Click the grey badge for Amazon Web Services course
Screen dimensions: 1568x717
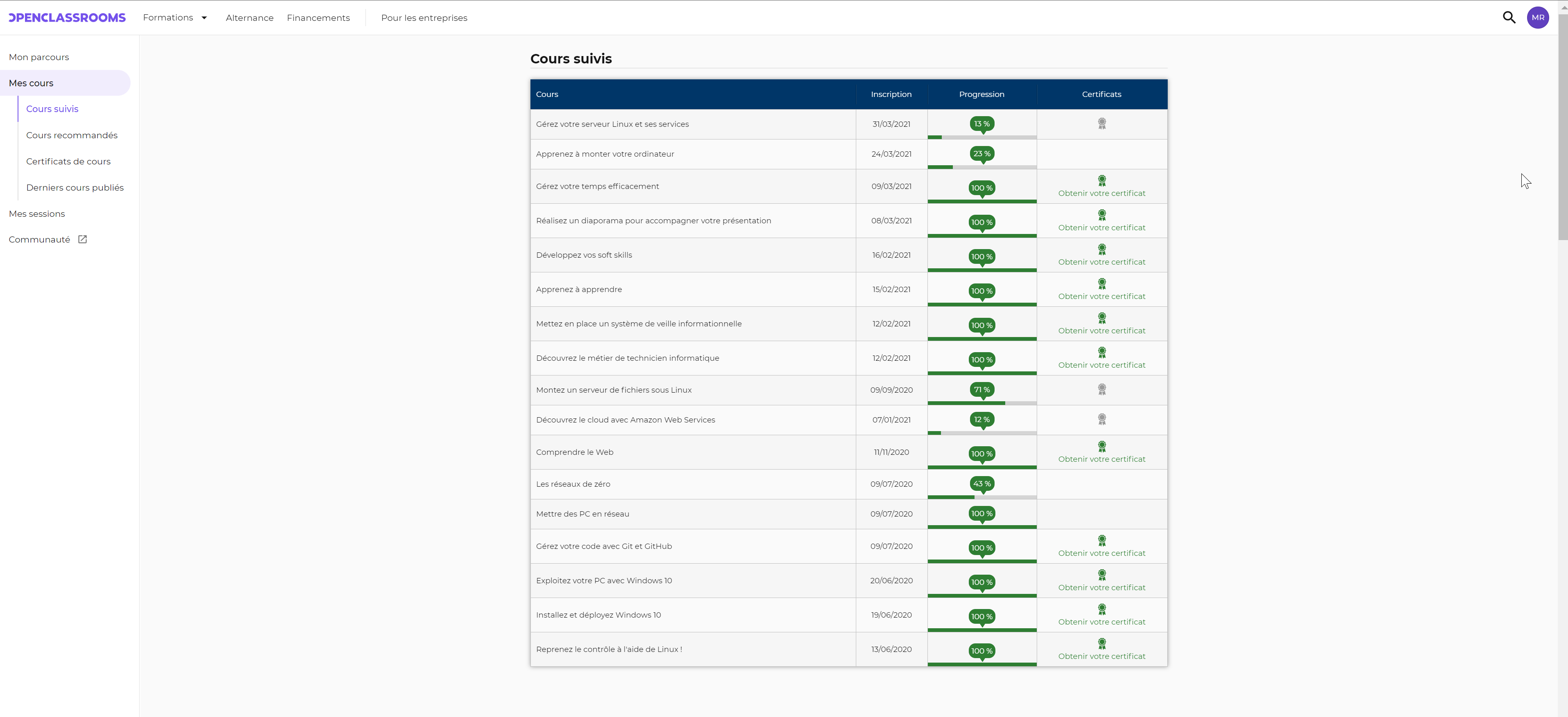[1101, 420]
